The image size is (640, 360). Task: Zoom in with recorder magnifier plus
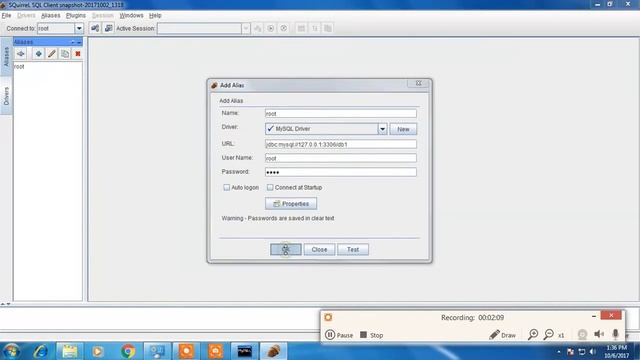tap(533, 335)
